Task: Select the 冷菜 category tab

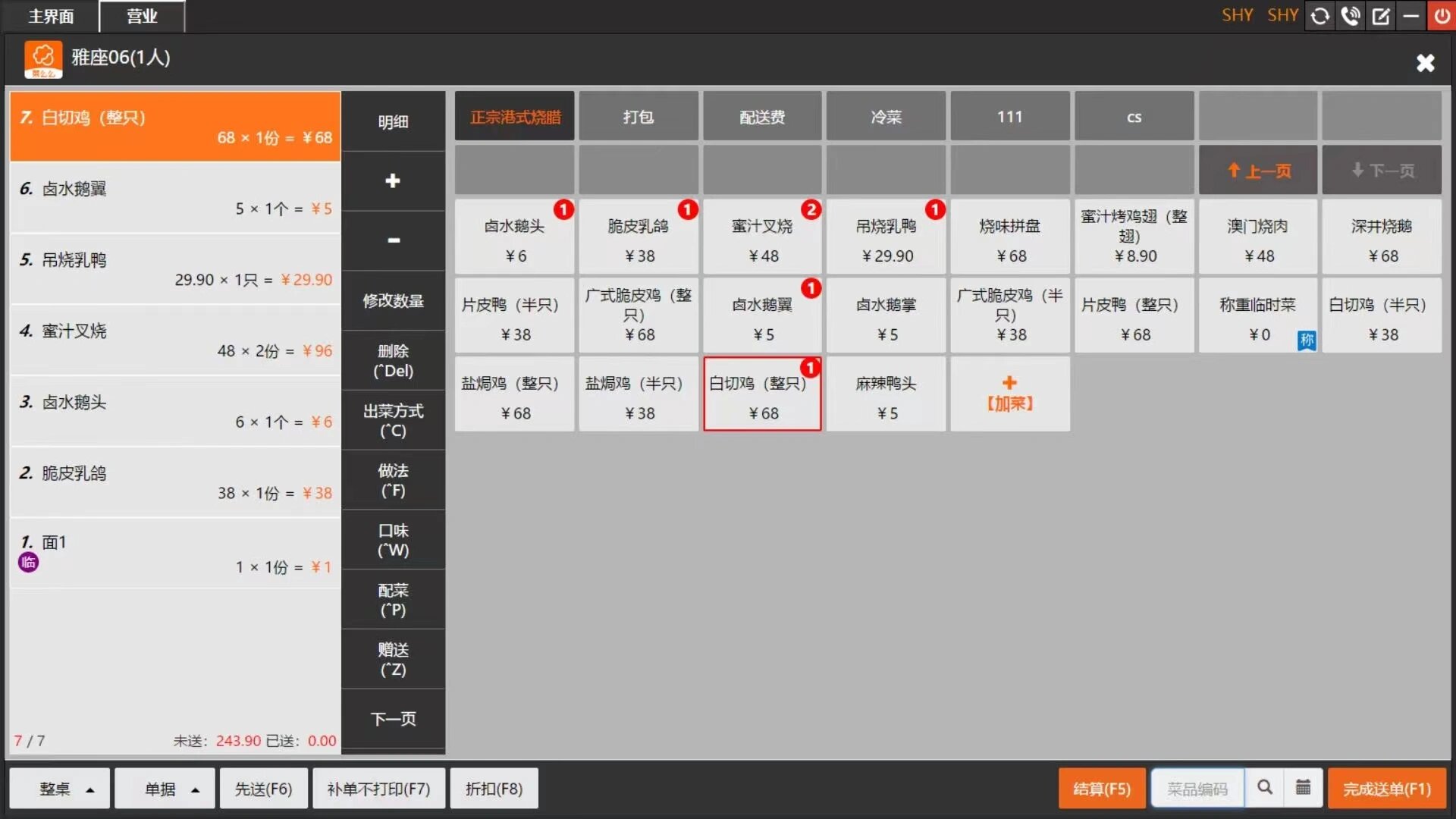Action: 886,117
